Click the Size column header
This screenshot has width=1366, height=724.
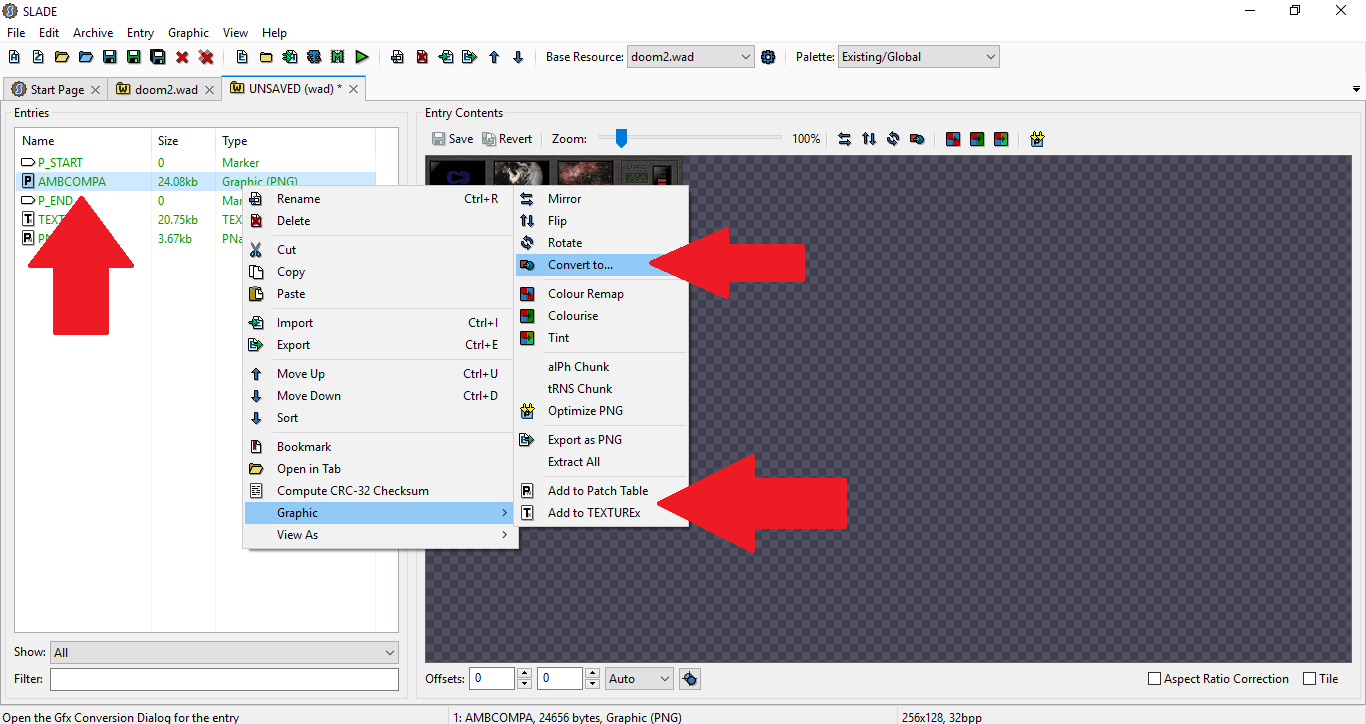coord(184,141)
